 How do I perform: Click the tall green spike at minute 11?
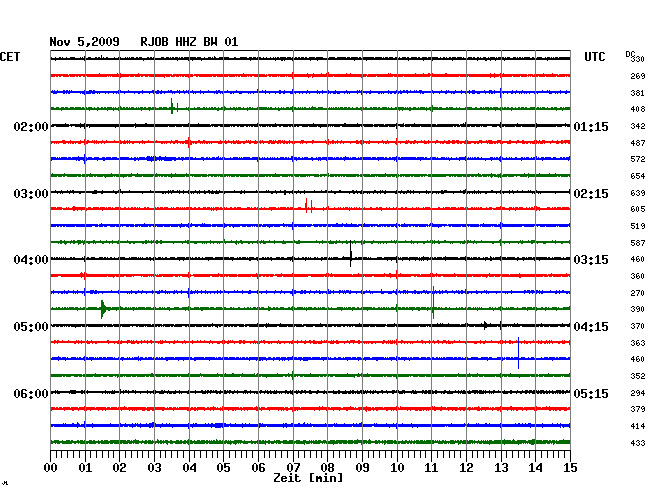coord(433,302)
